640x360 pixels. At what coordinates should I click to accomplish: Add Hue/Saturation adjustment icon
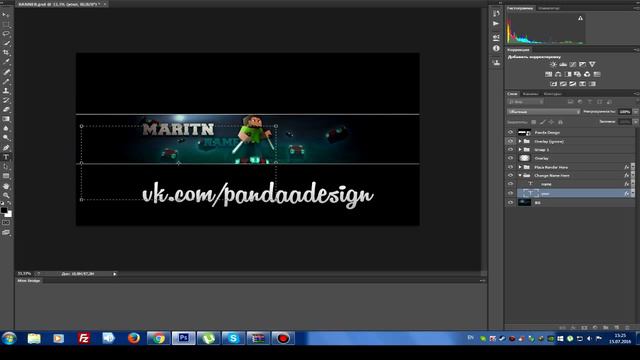coord(549,74)
